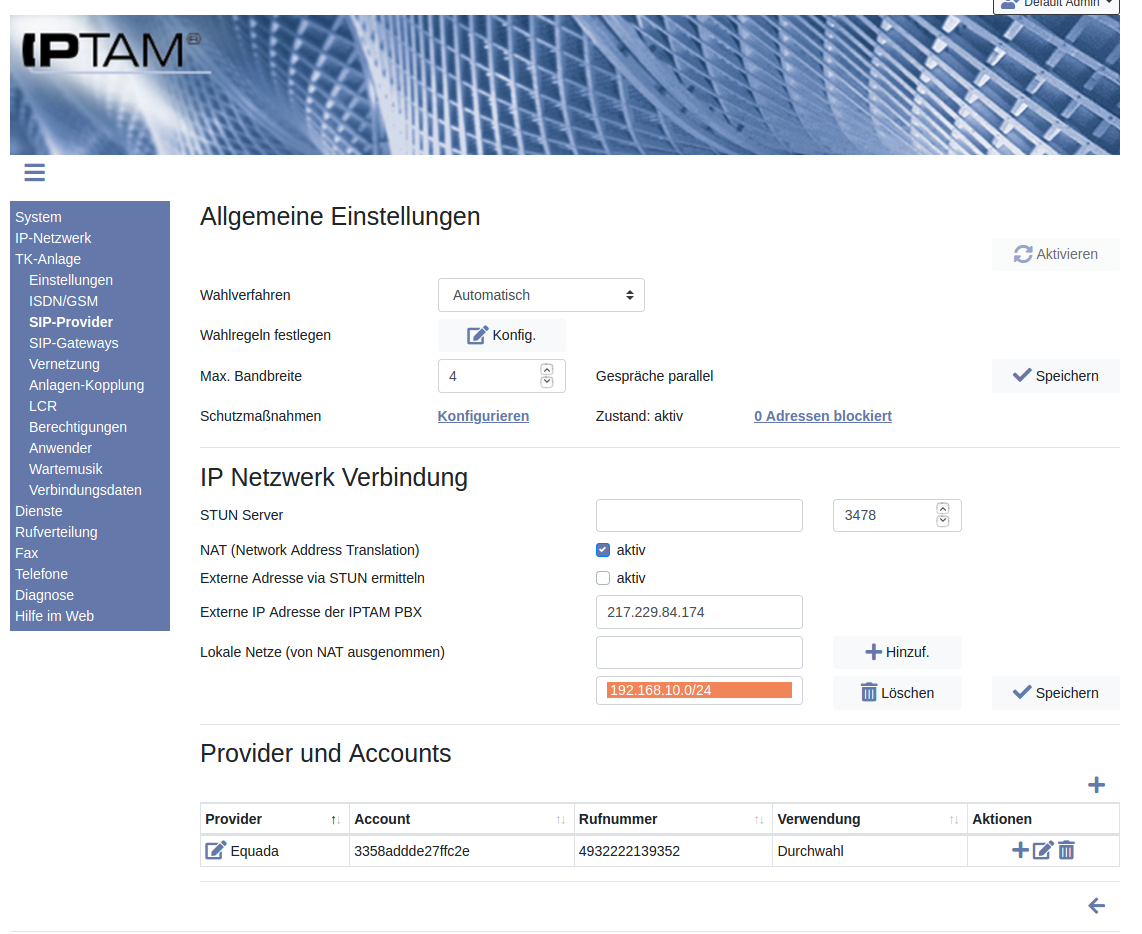Toggle the hamburger menu icon
This screenshot has width=1142, height=934.
pyautogui.click(x=35, y=173)
